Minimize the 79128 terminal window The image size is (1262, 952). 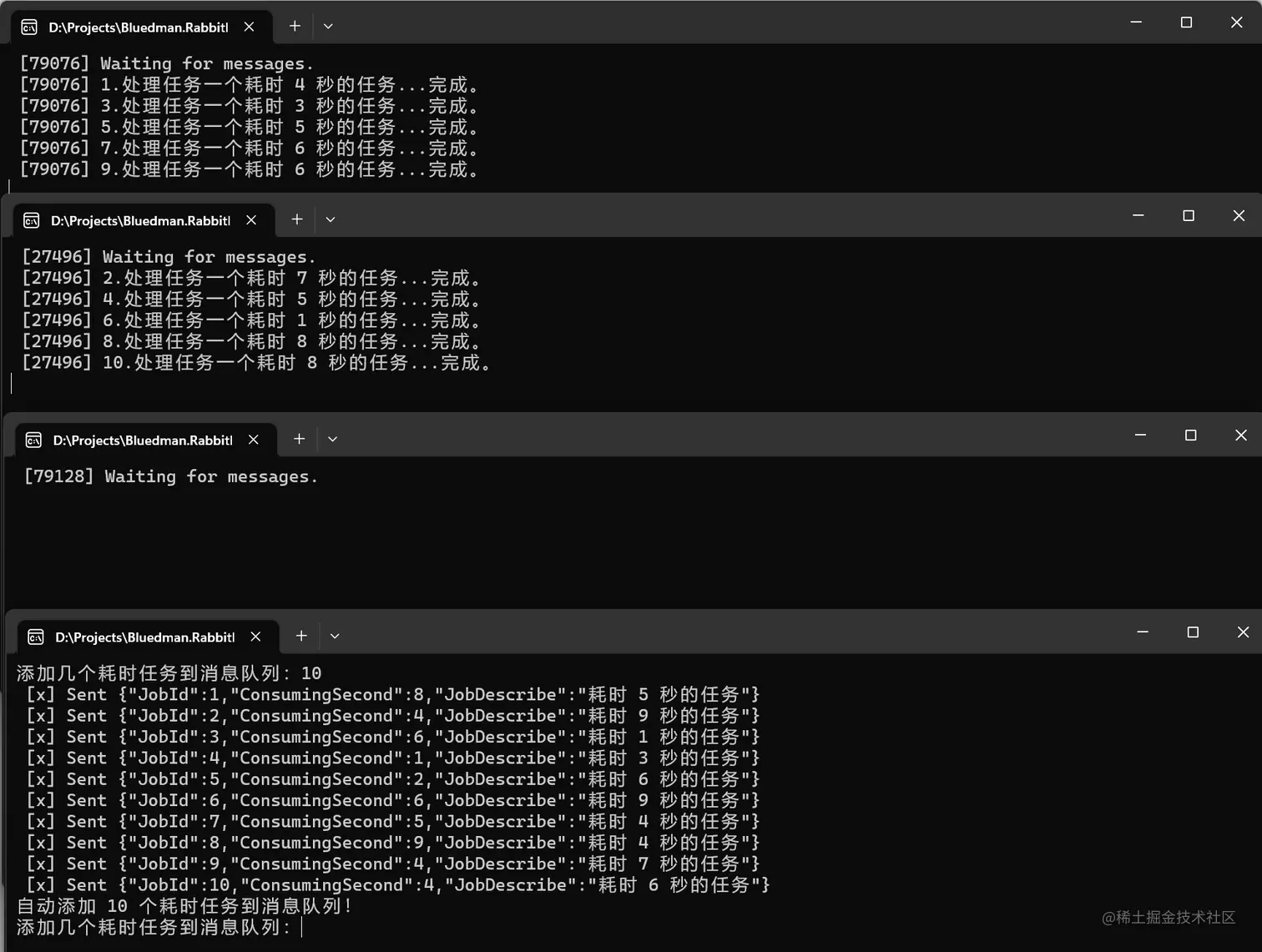click(x=1140, y=435)
